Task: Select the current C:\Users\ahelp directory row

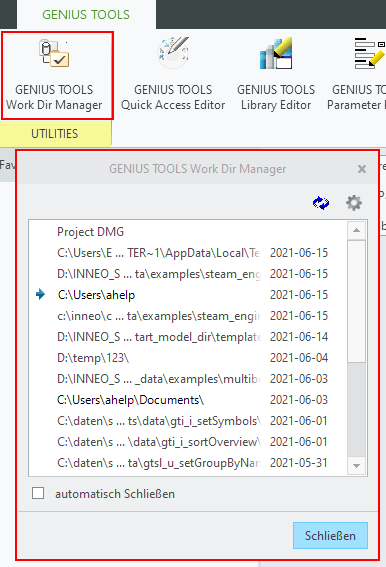Action: [188, 295]
